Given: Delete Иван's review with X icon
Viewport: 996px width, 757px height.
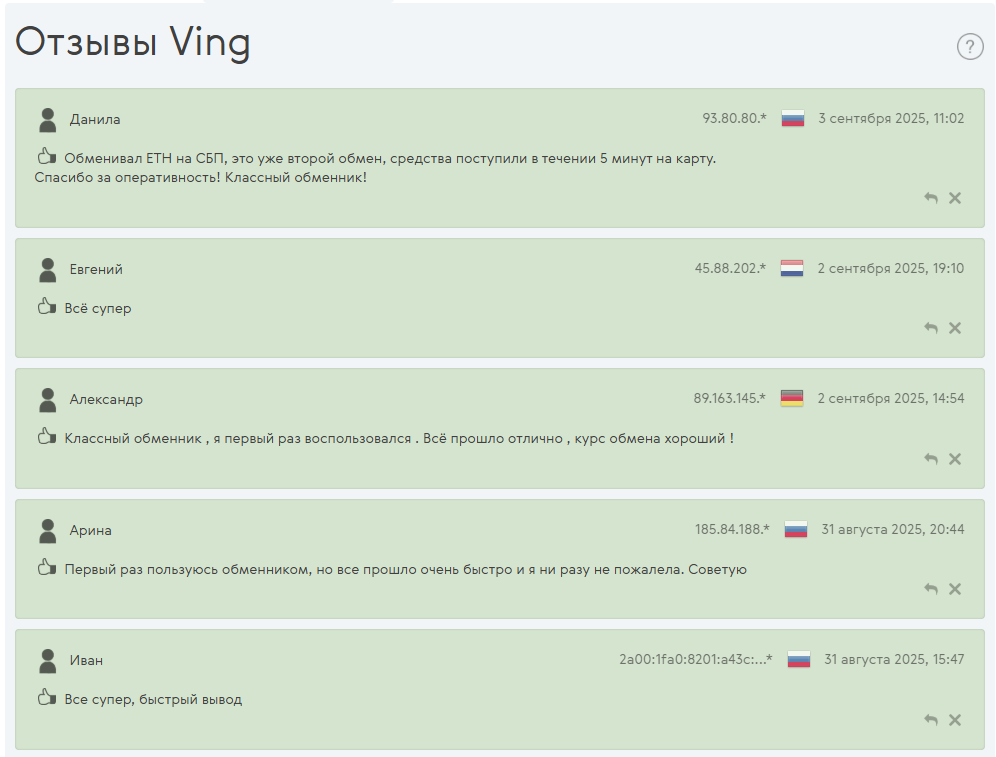Looking at the screenshot, I should [955, 720].
